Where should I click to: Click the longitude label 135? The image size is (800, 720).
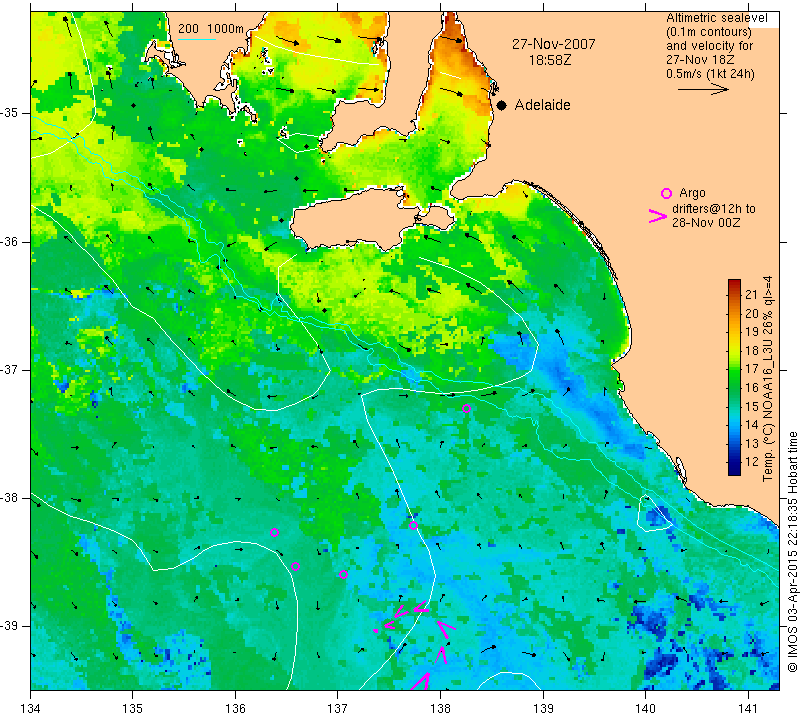click(133, 709)
